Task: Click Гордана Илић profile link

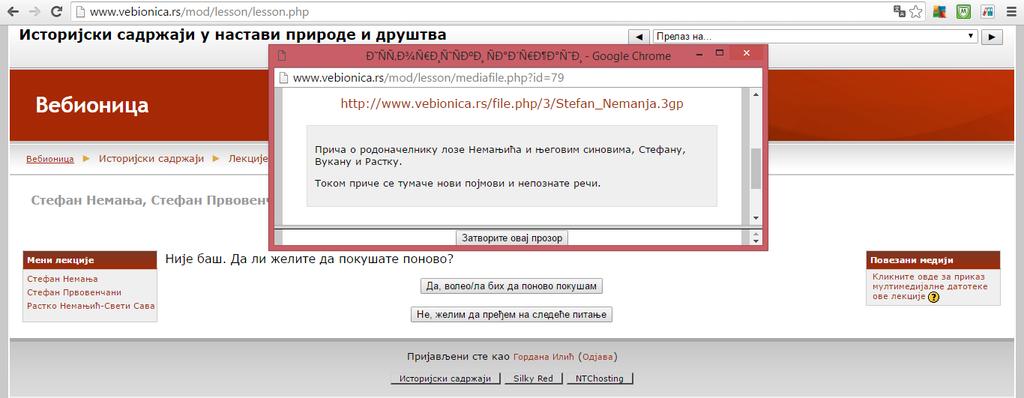Action: (544, 357)
